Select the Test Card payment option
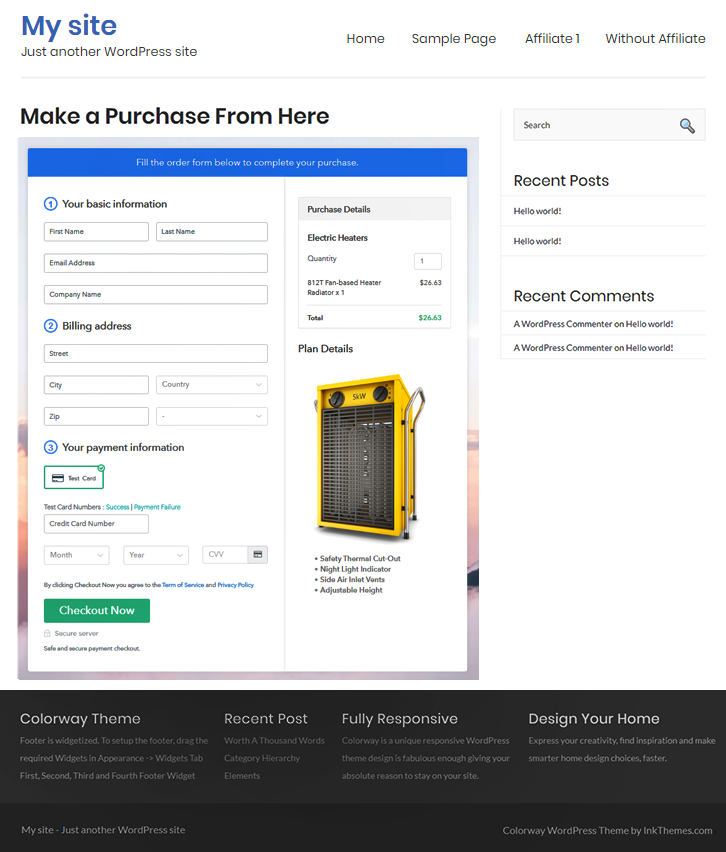Screen dimensions: 726x852 74,477
